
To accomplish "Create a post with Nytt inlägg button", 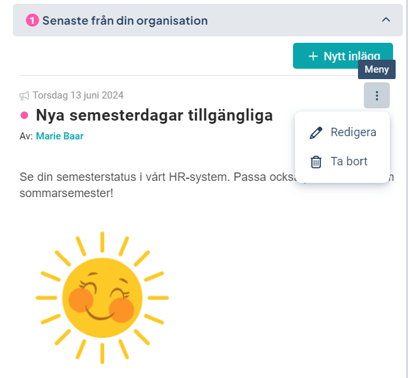I will tap(343, 56).
